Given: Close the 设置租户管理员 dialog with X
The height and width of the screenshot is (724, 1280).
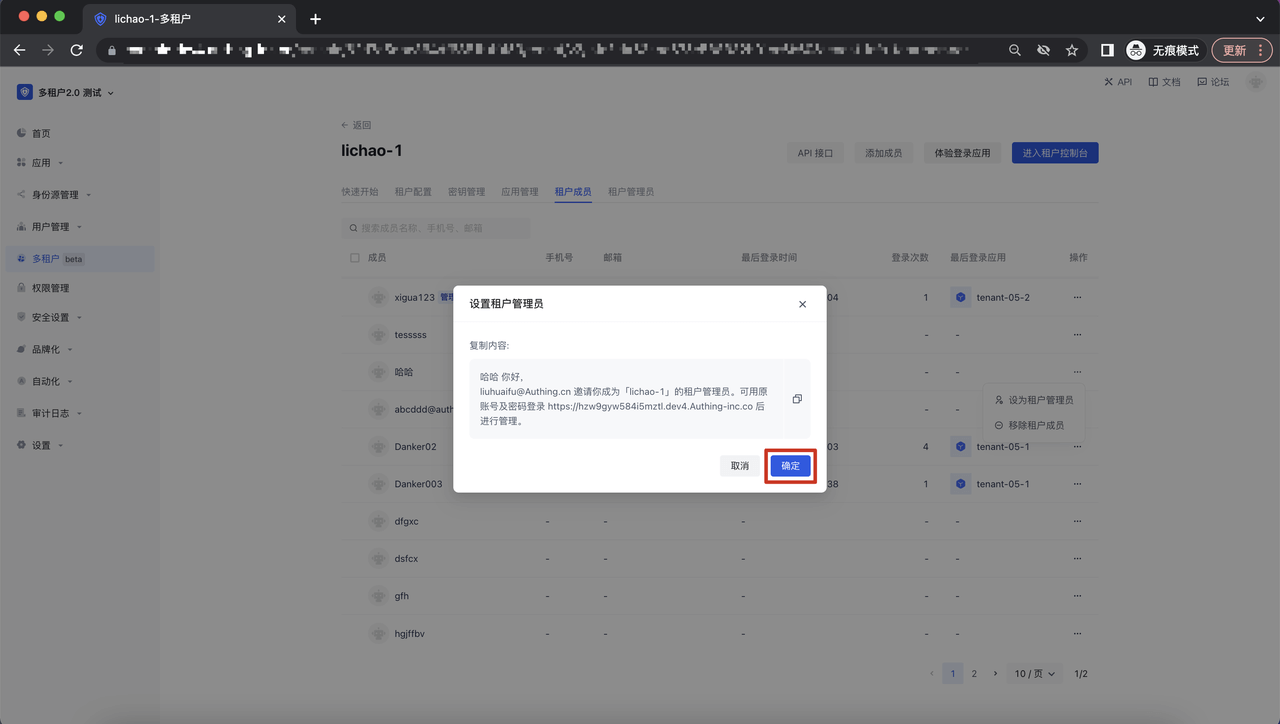Looking at the screenshot, I should pos(802,304).
